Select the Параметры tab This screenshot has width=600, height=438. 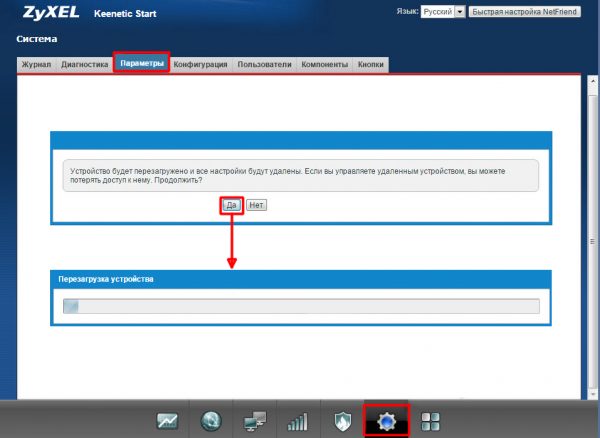coord(142,63)
